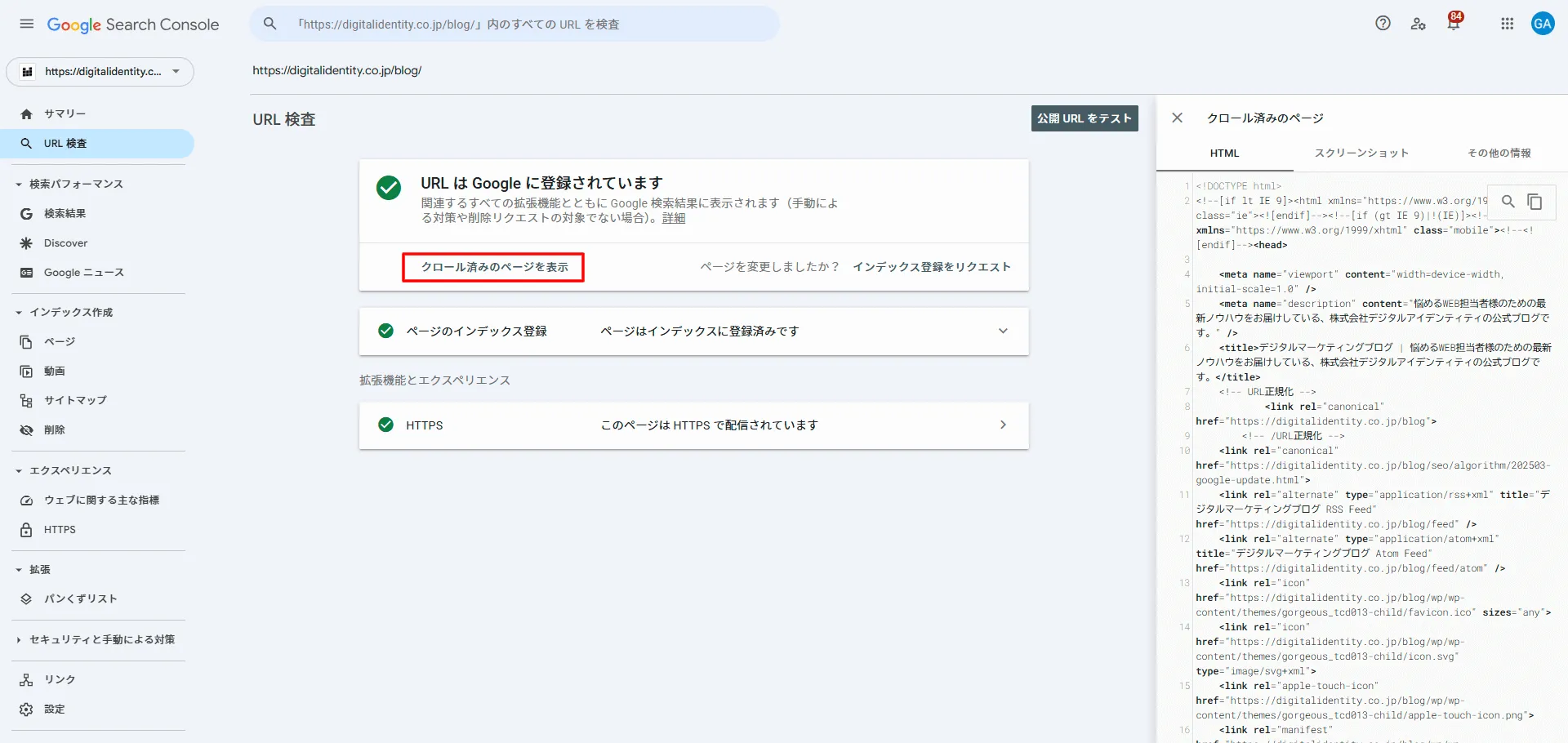Expand the ページのインデックス登録 card chevron
Viewport: 1568px width, 743px height.
[1003, 331]
